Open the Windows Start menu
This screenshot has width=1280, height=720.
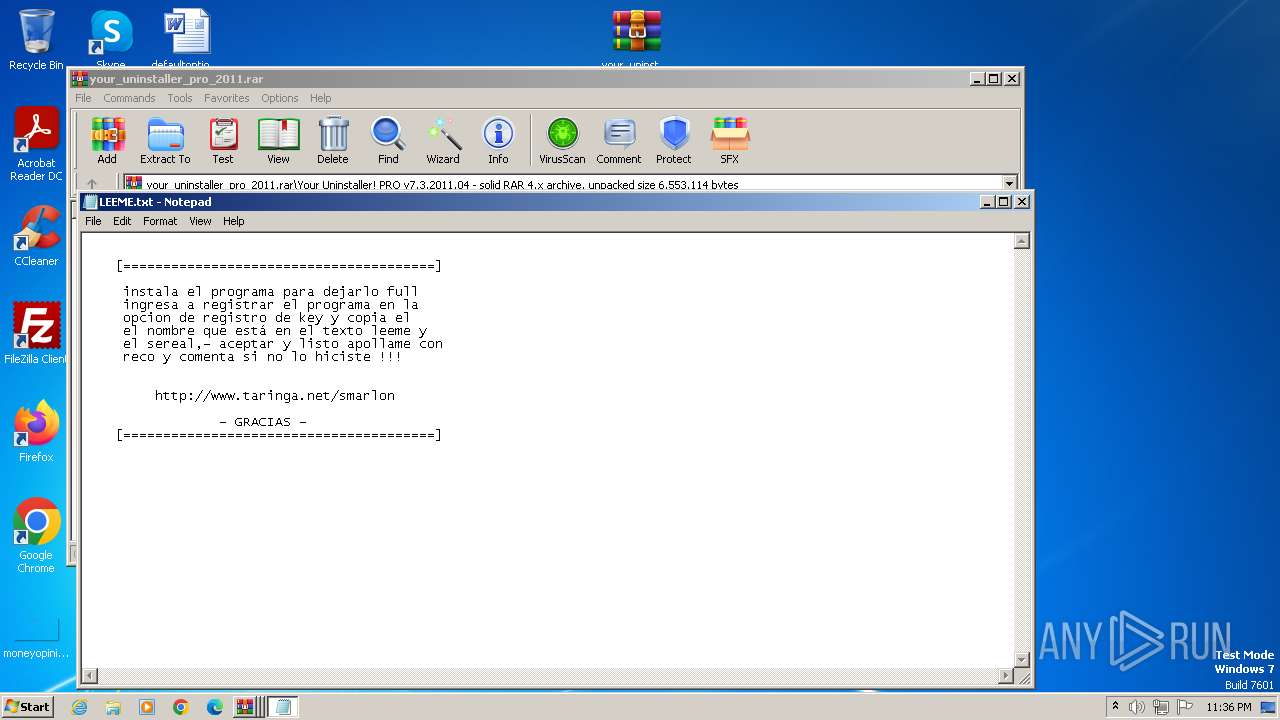pos(27,706)
